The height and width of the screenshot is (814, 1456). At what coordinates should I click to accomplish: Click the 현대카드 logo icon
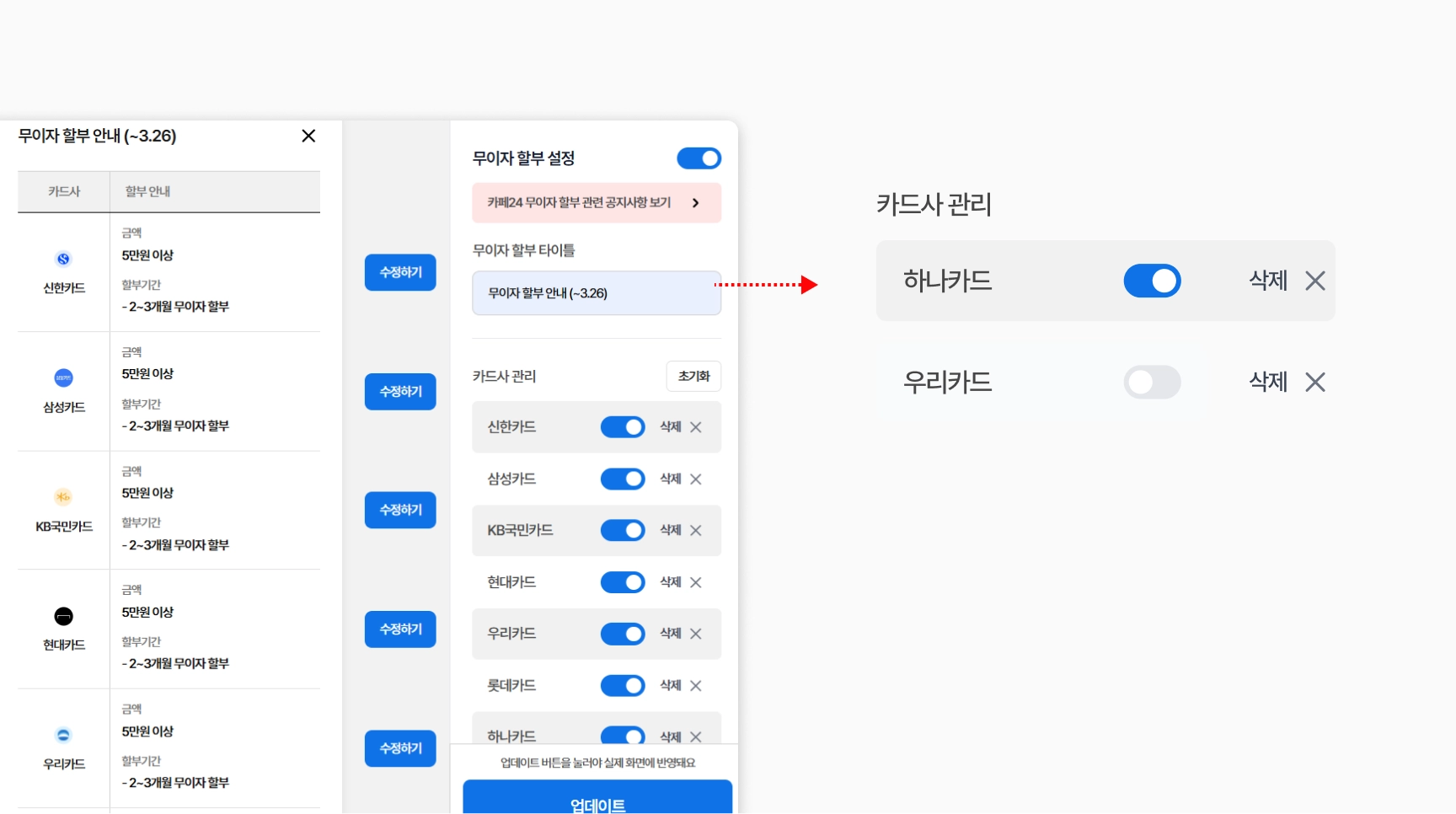63,617
